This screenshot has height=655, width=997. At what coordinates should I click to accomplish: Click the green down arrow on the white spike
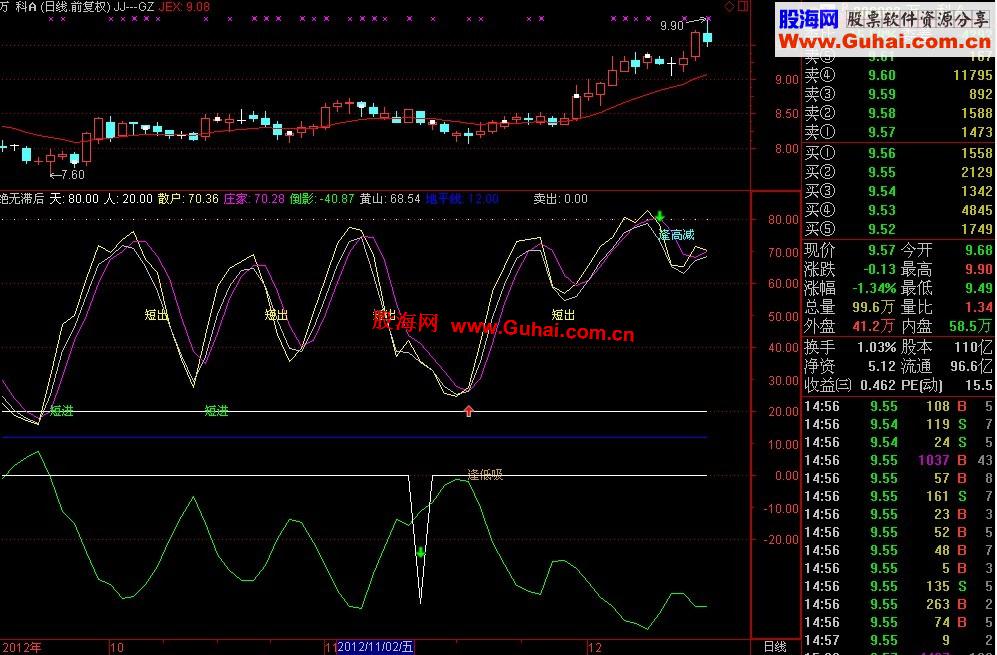420,551
